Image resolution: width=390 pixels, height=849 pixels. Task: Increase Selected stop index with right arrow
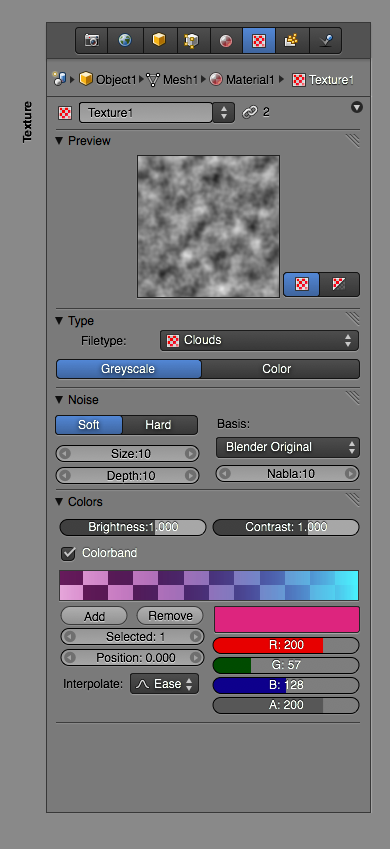[195, 637]
